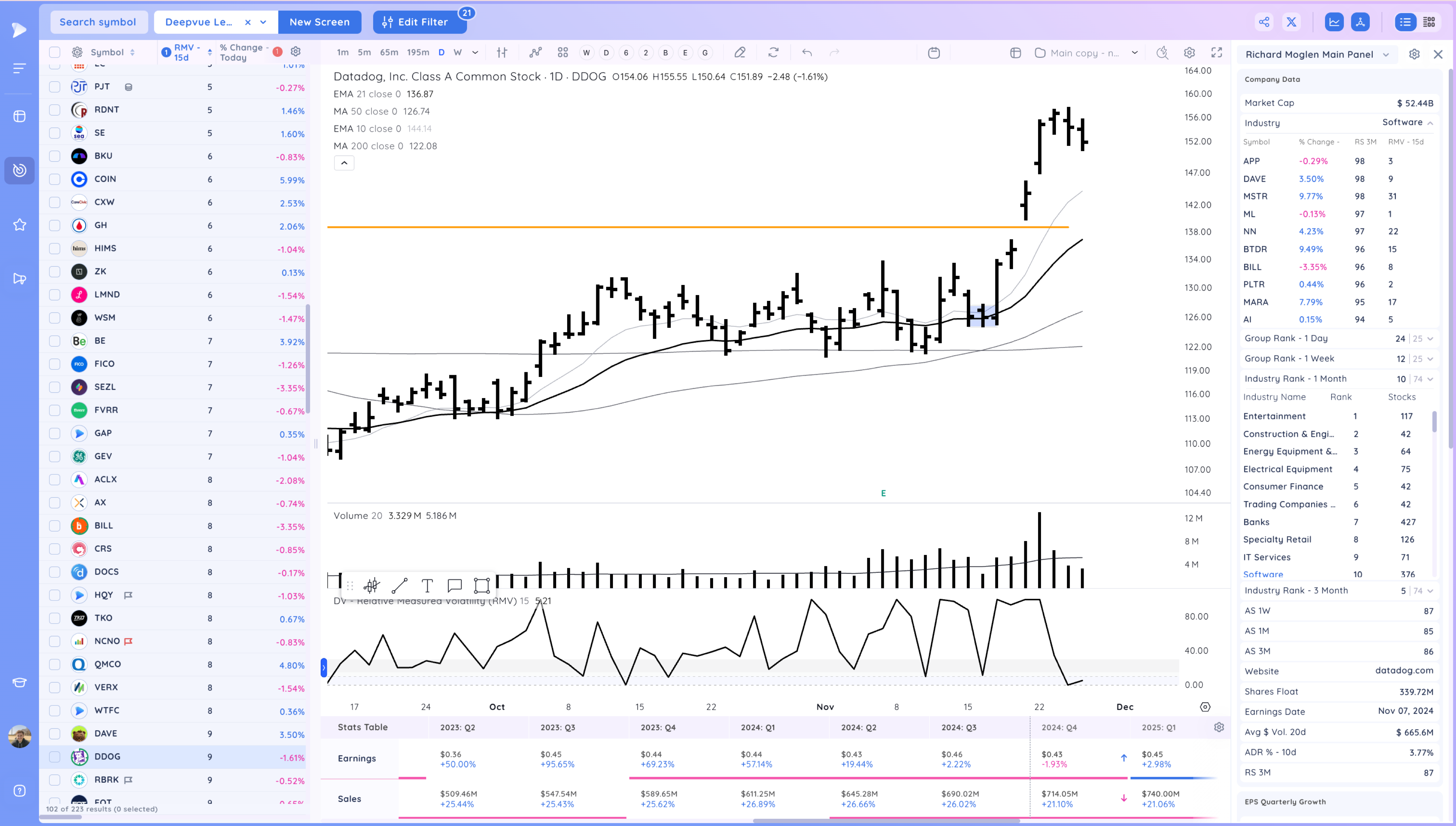
Task: Open the watchlist star sidebar icon
Action: click(19, 225)
